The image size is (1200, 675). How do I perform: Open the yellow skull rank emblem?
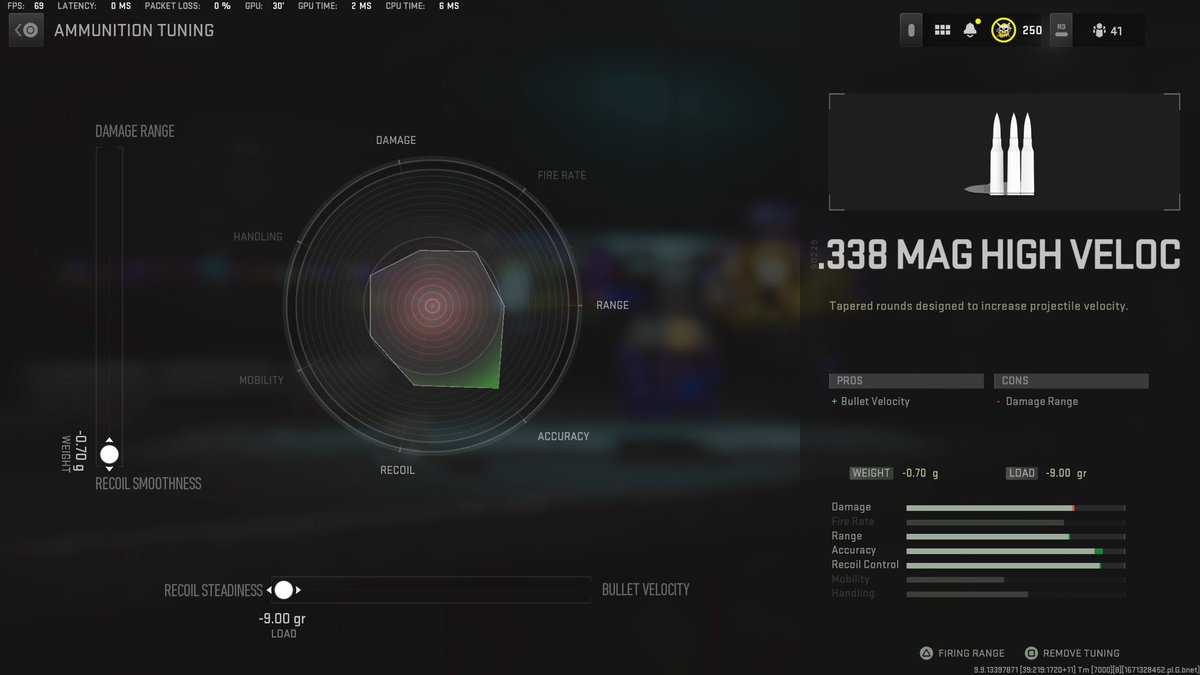1003,30
